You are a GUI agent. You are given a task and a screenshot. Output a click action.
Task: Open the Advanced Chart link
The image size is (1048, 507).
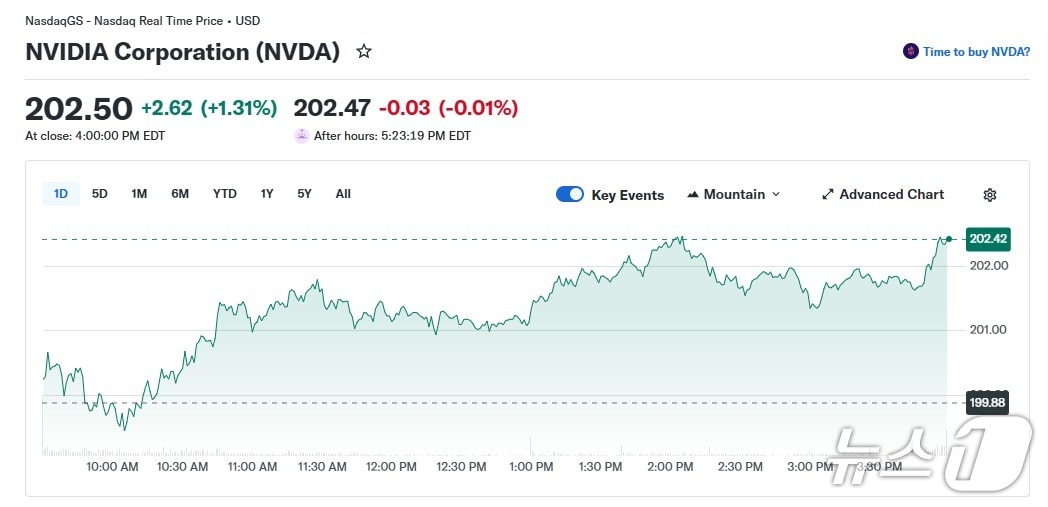[891, 195]
